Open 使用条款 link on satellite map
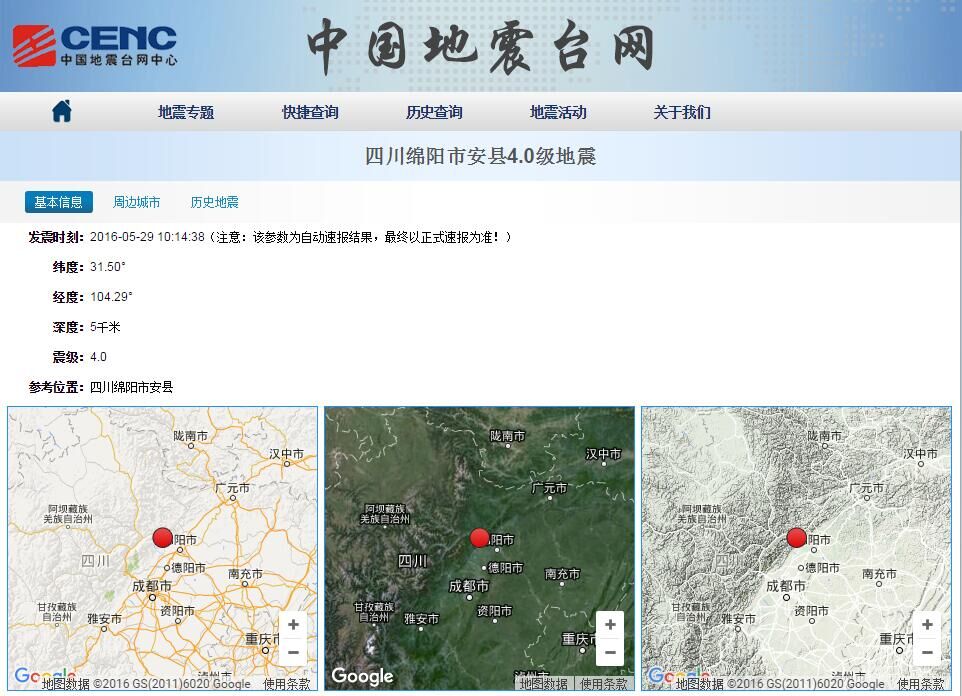This screenshot has width=962, height=696. tap(604, 684)
